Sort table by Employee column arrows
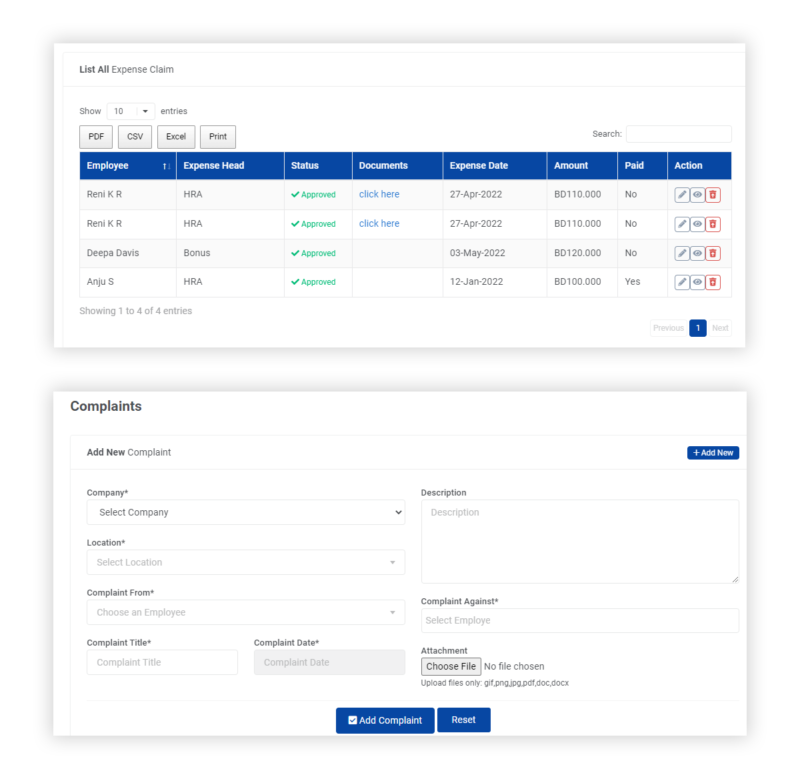The image size is (800, 769). tap(166, 166)
